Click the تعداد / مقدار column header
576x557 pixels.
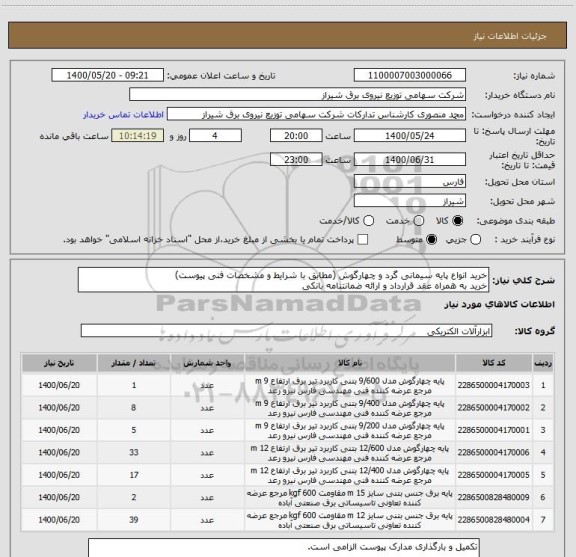[134, 363]
